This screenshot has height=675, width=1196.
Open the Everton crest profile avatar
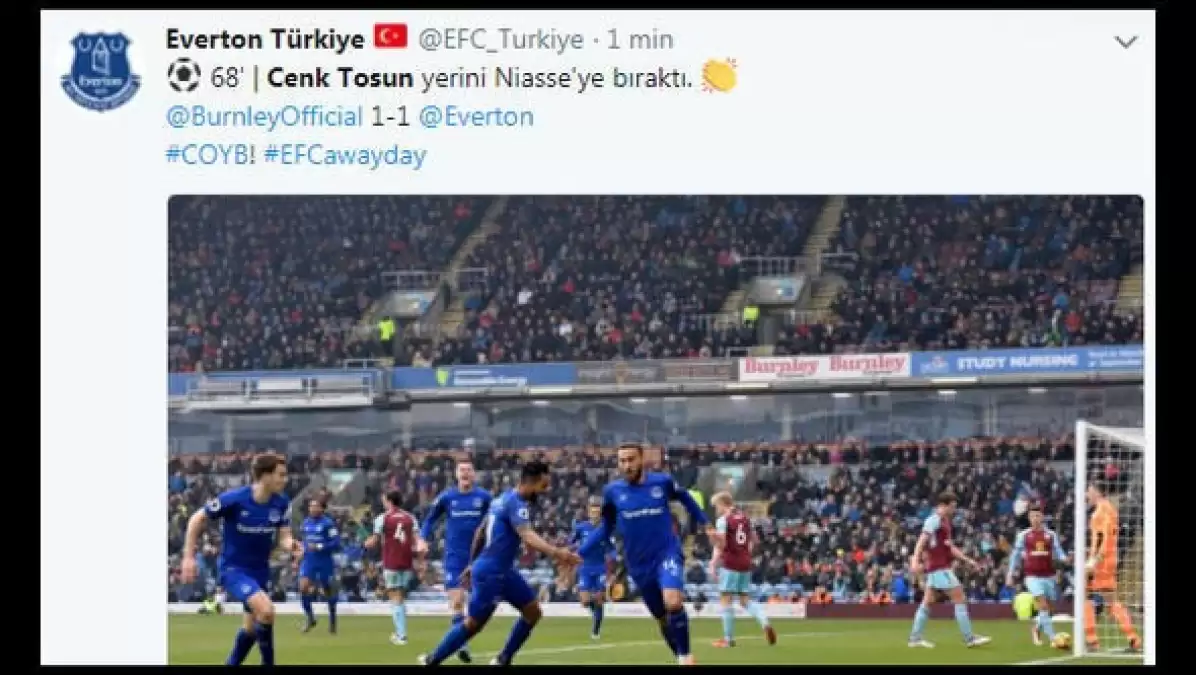click(x=101, y=71)
